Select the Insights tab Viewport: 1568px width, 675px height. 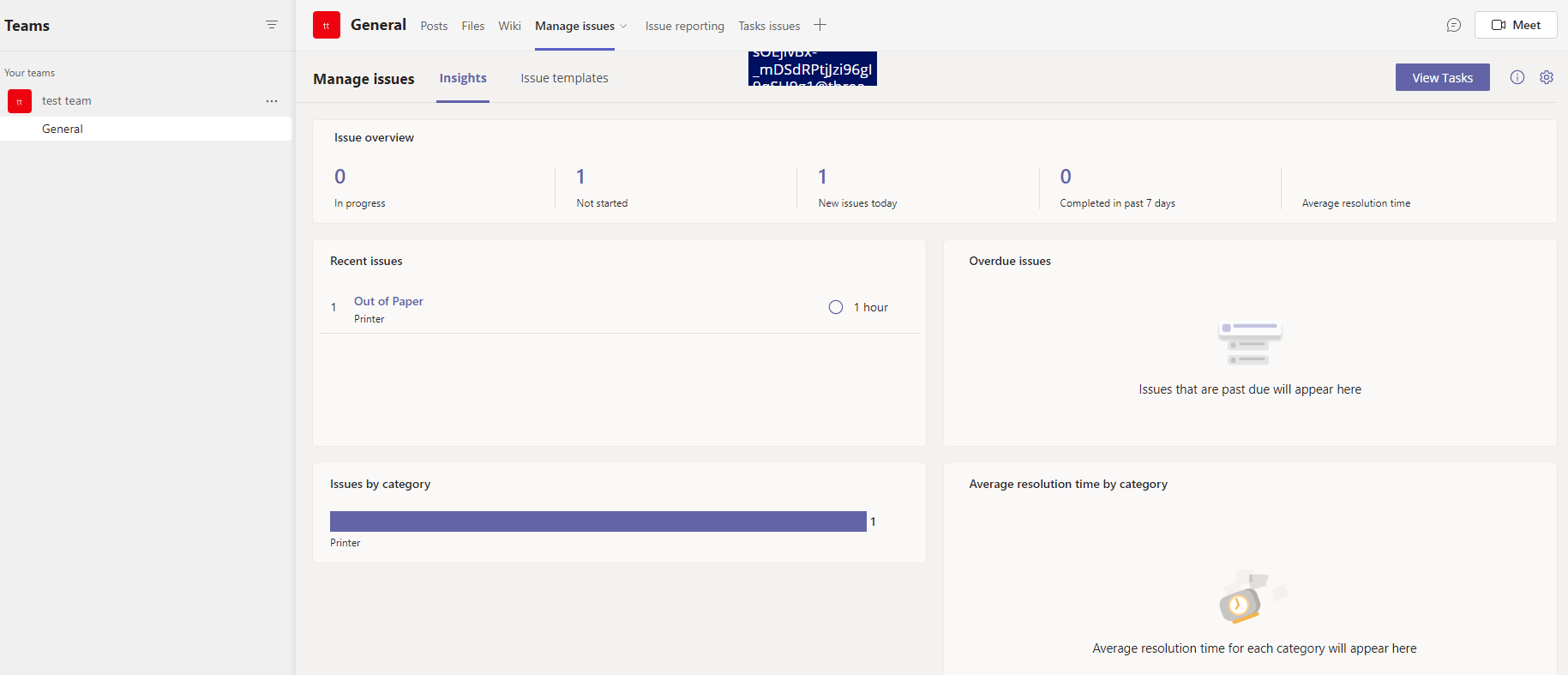(x=463, y=78)
